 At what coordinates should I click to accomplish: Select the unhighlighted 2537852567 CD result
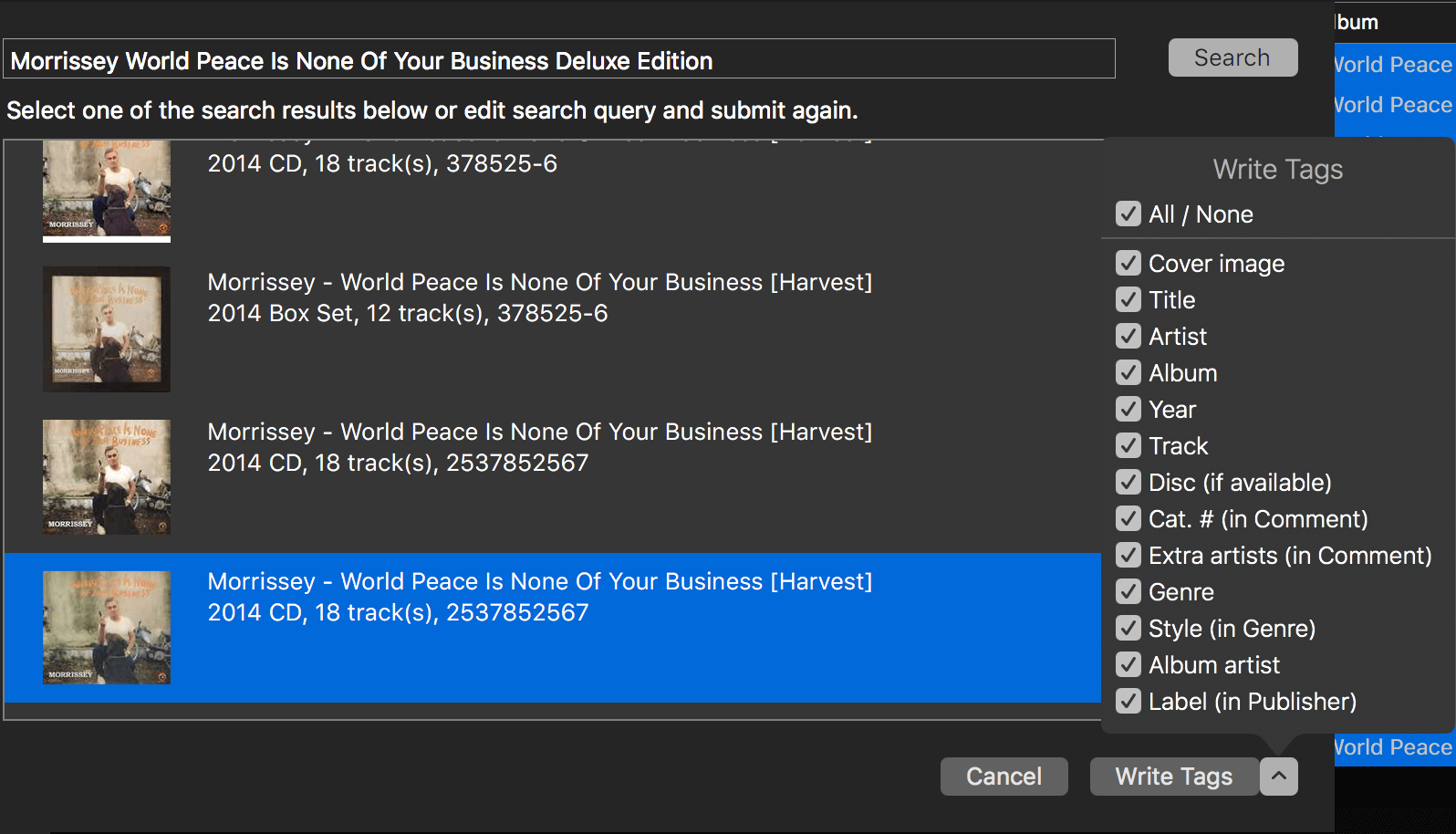pos(553,478)
